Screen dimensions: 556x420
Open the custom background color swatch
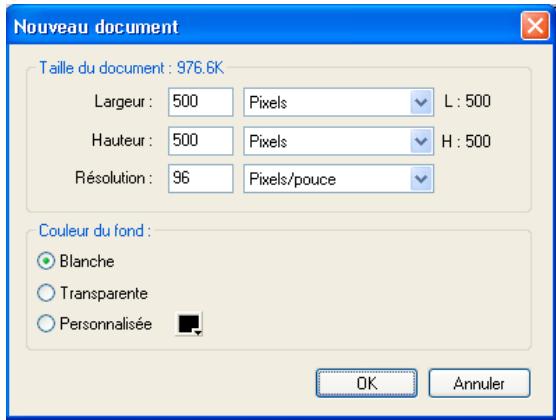coord(189,324)
